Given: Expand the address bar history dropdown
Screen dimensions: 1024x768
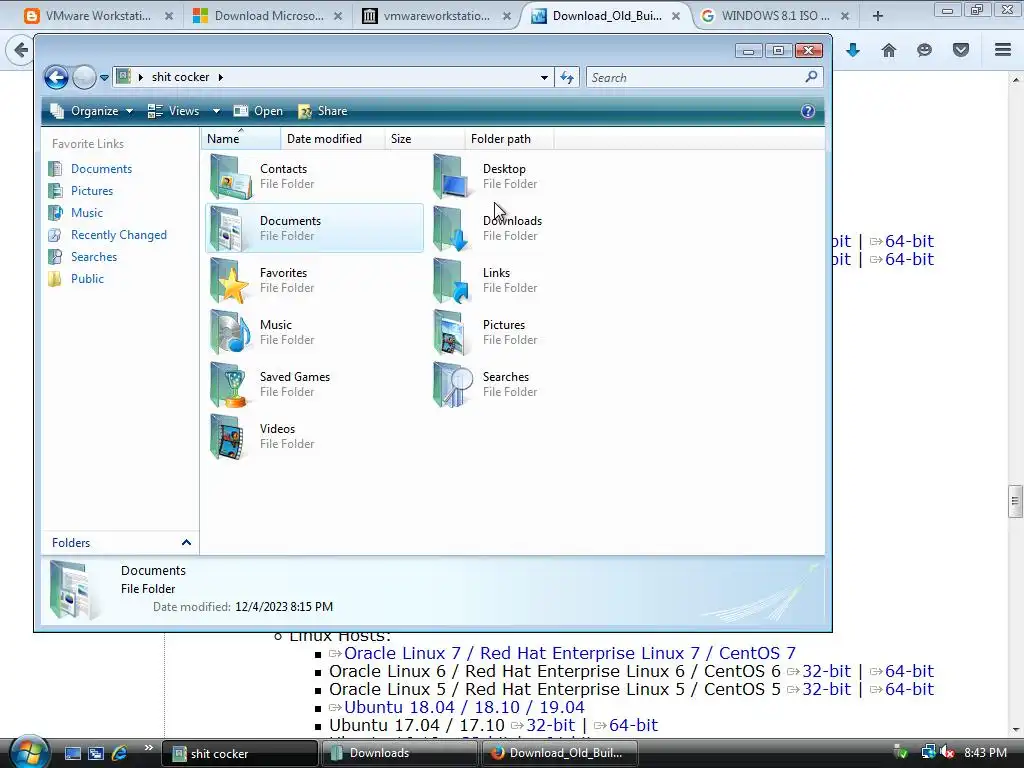Looking at the screenshot, I should tap(544, 78).
